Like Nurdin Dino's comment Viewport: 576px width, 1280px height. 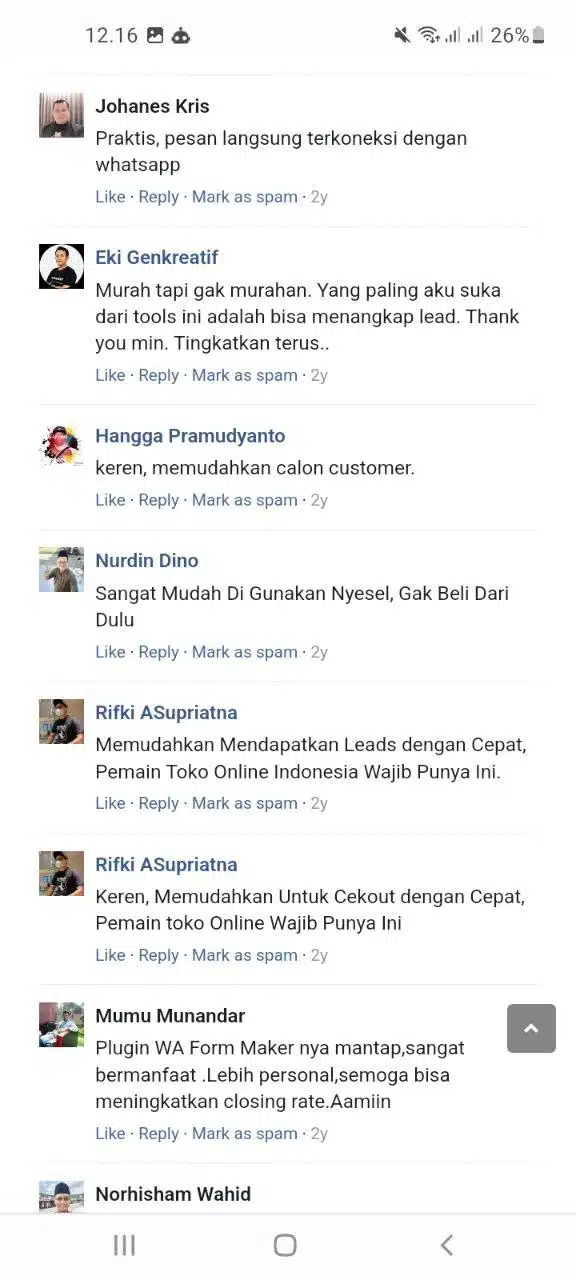[x=110, y=652]
